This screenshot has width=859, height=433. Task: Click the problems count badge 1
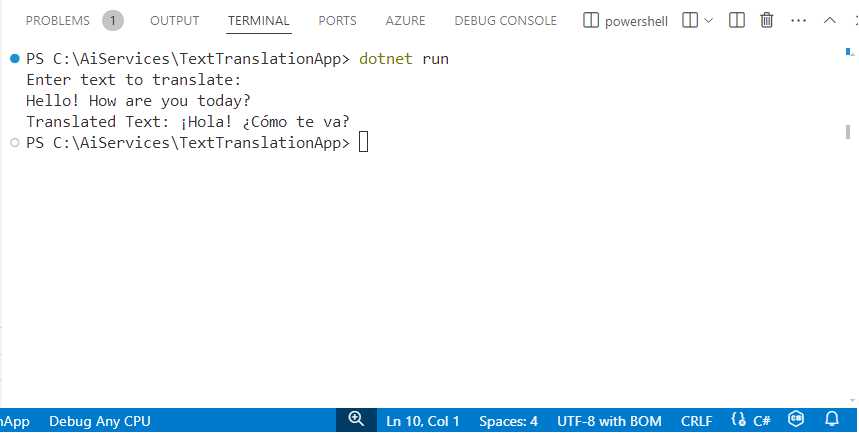[x=113, y=21]
